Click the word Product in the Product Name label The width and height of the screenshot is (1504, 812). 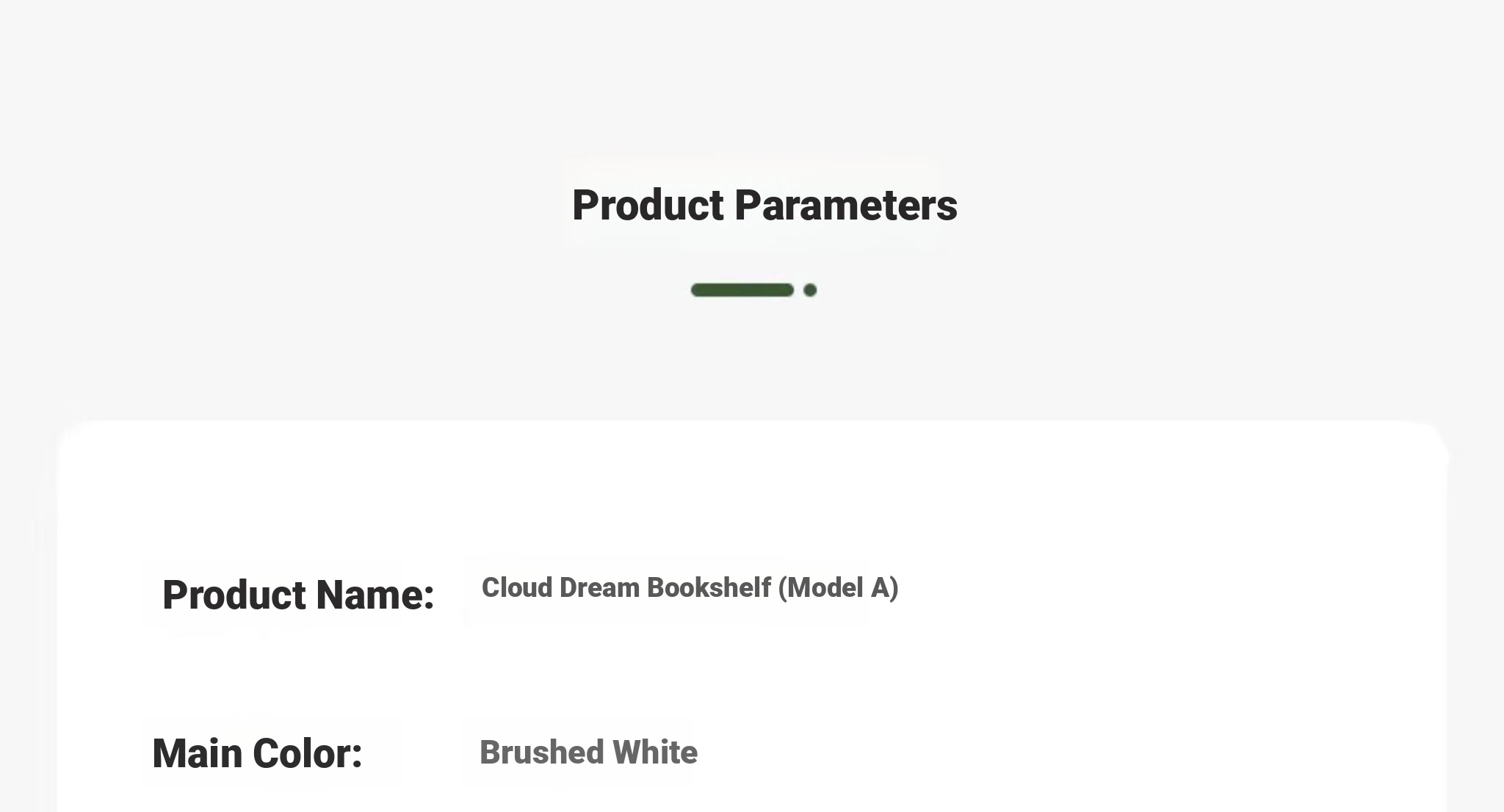(234, 594)
